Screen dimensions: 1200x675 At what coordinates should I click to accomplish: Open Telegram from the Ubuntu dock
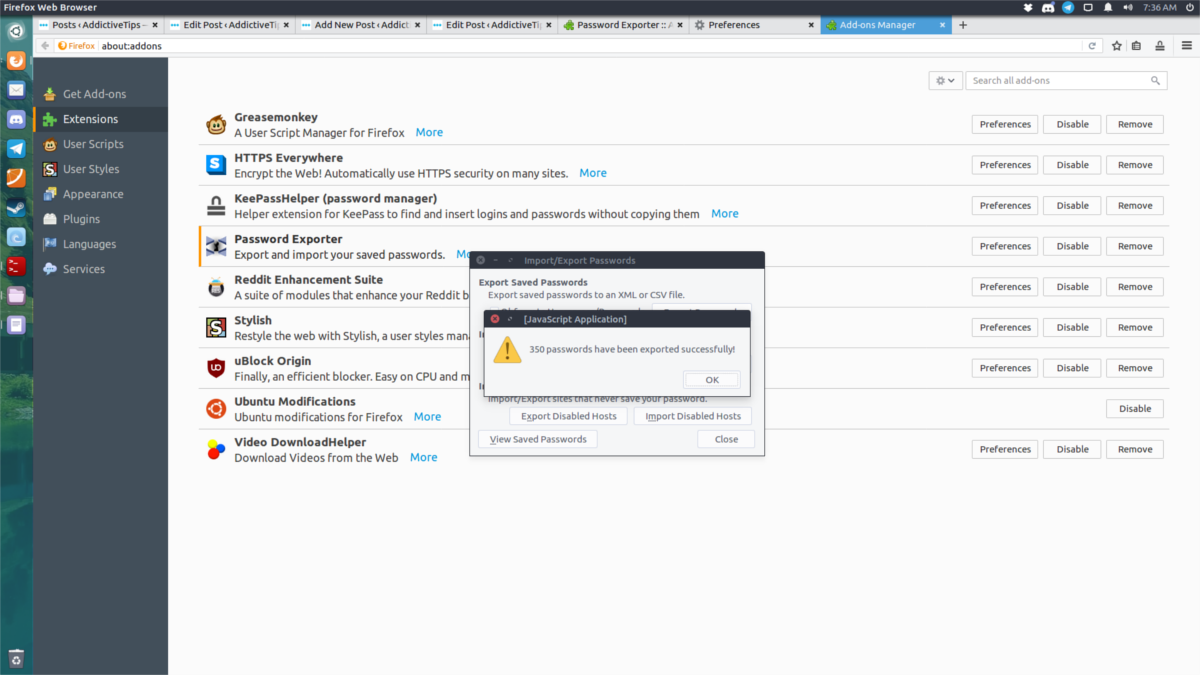pyautogui.click(x=16, y=149)
